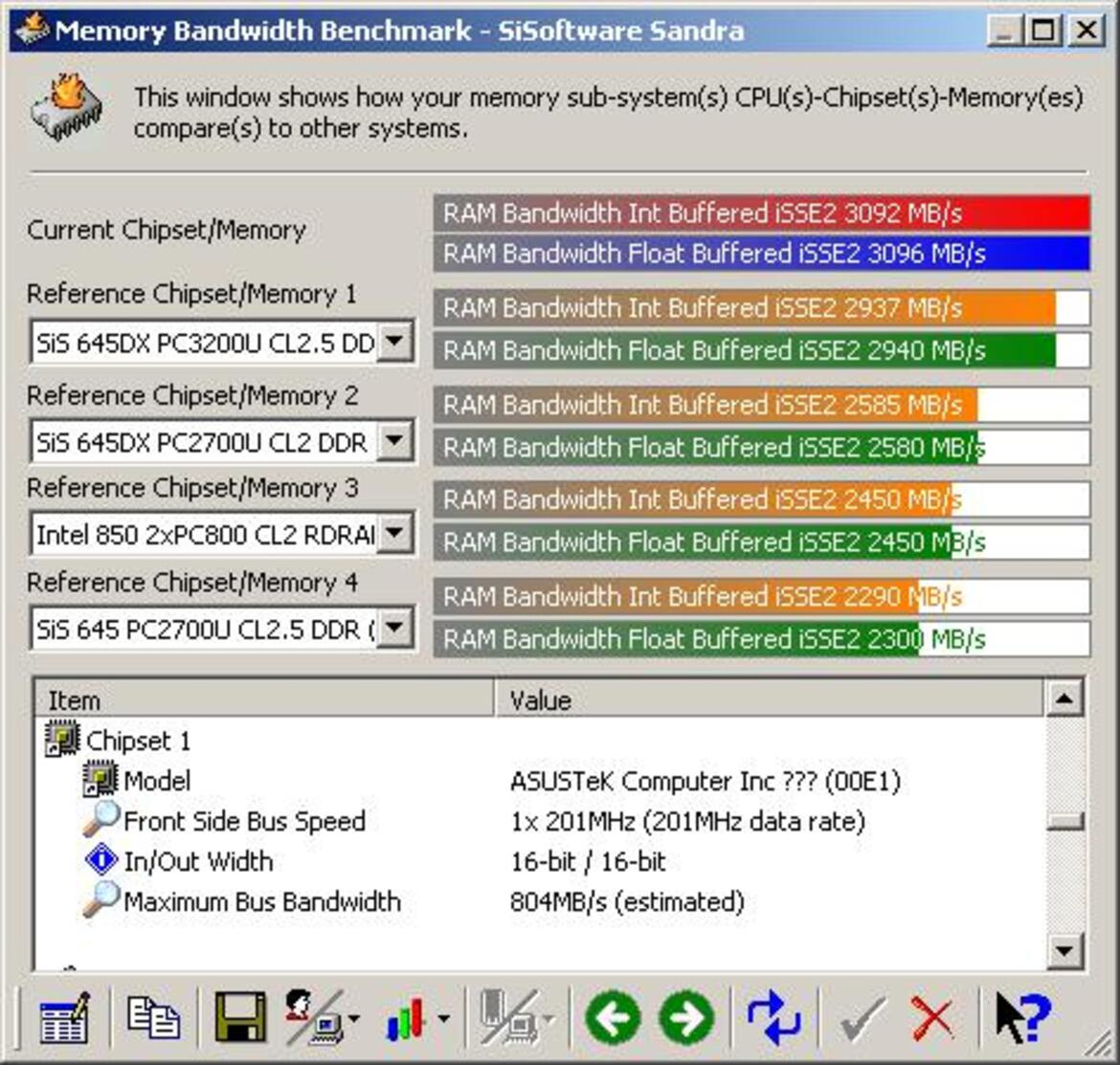The image size is (1120, 1065).
Task: Click the red X Cancel icon
Action: pyautogui.click(x=933, y=1019)
